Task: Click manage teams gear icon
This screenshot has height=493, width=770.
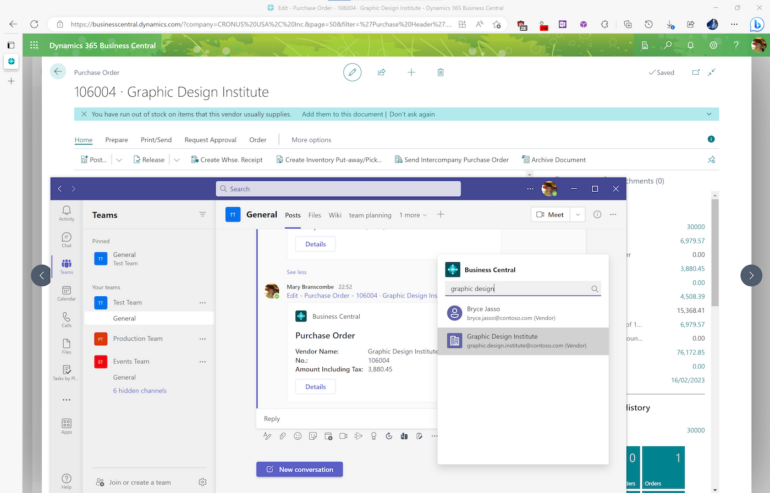Action: point(202,482)
